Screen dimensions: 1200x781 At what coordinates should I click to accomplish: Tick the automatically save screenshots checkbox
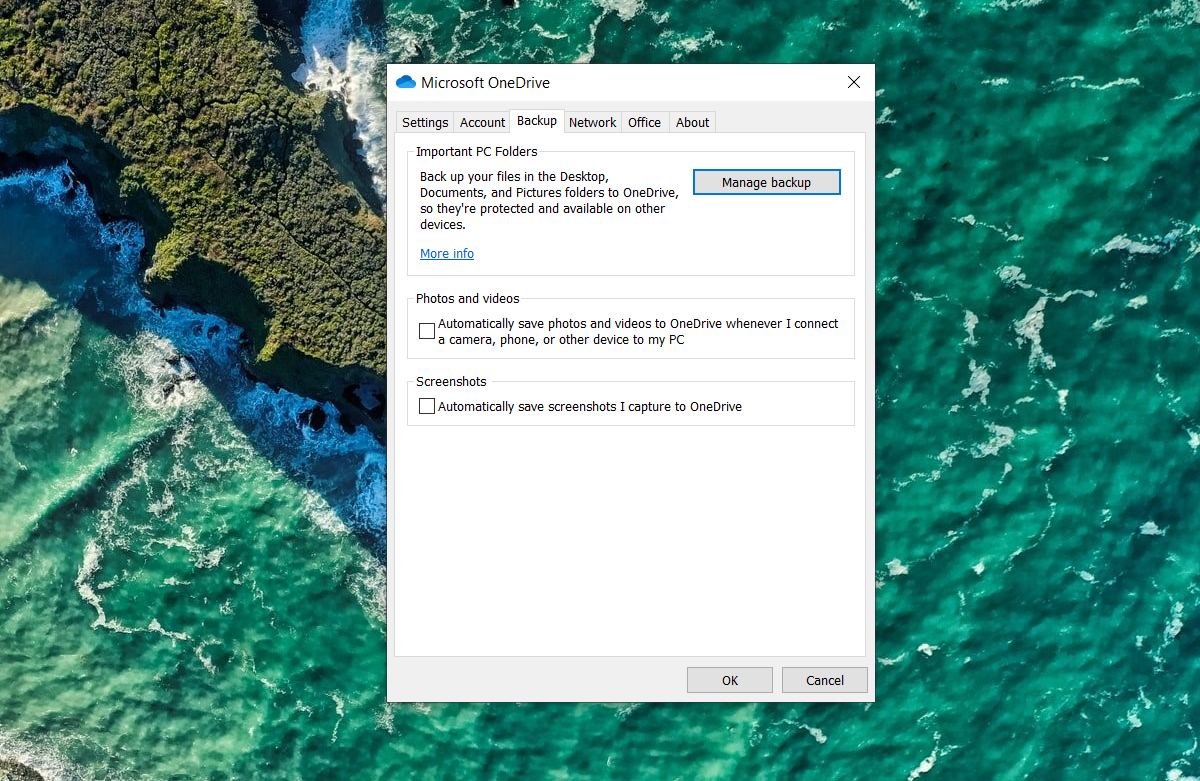tap(427, 407)
